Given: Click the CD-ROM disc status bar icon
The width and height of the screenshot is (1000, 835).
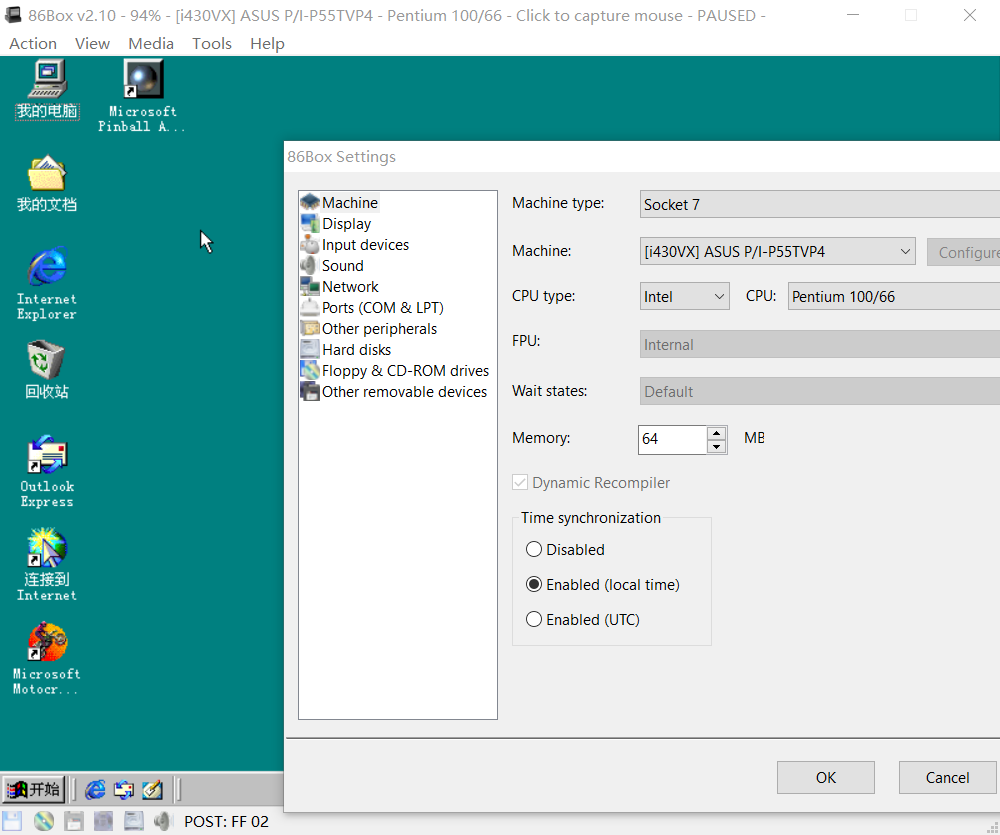Looking at the screenshot, I should 43,821.
